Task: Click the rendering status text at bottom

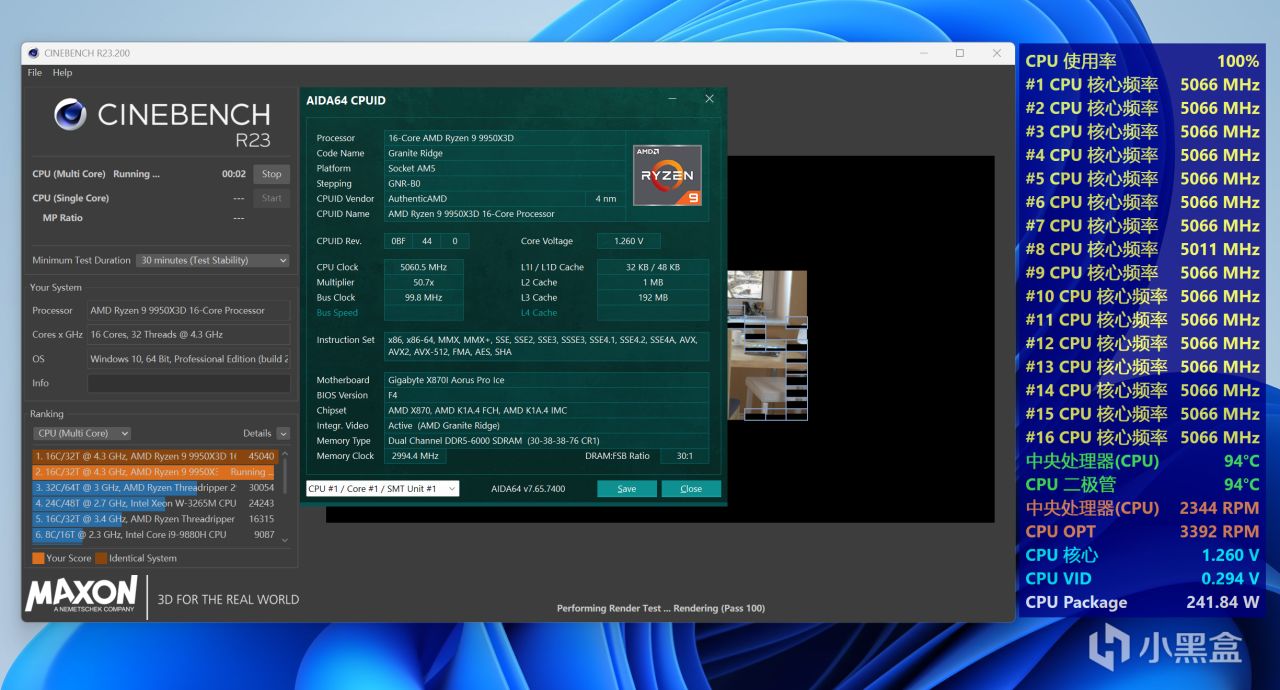Action: [x=661, y=608]
